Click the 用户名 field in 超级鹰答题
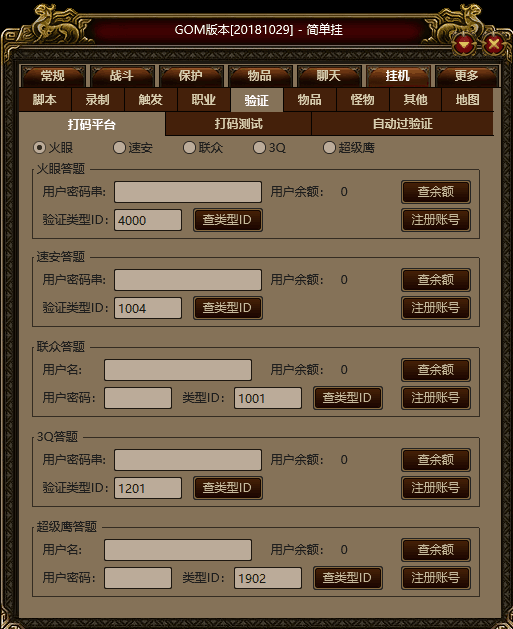The image size is (513, 629). coord(178,550)
